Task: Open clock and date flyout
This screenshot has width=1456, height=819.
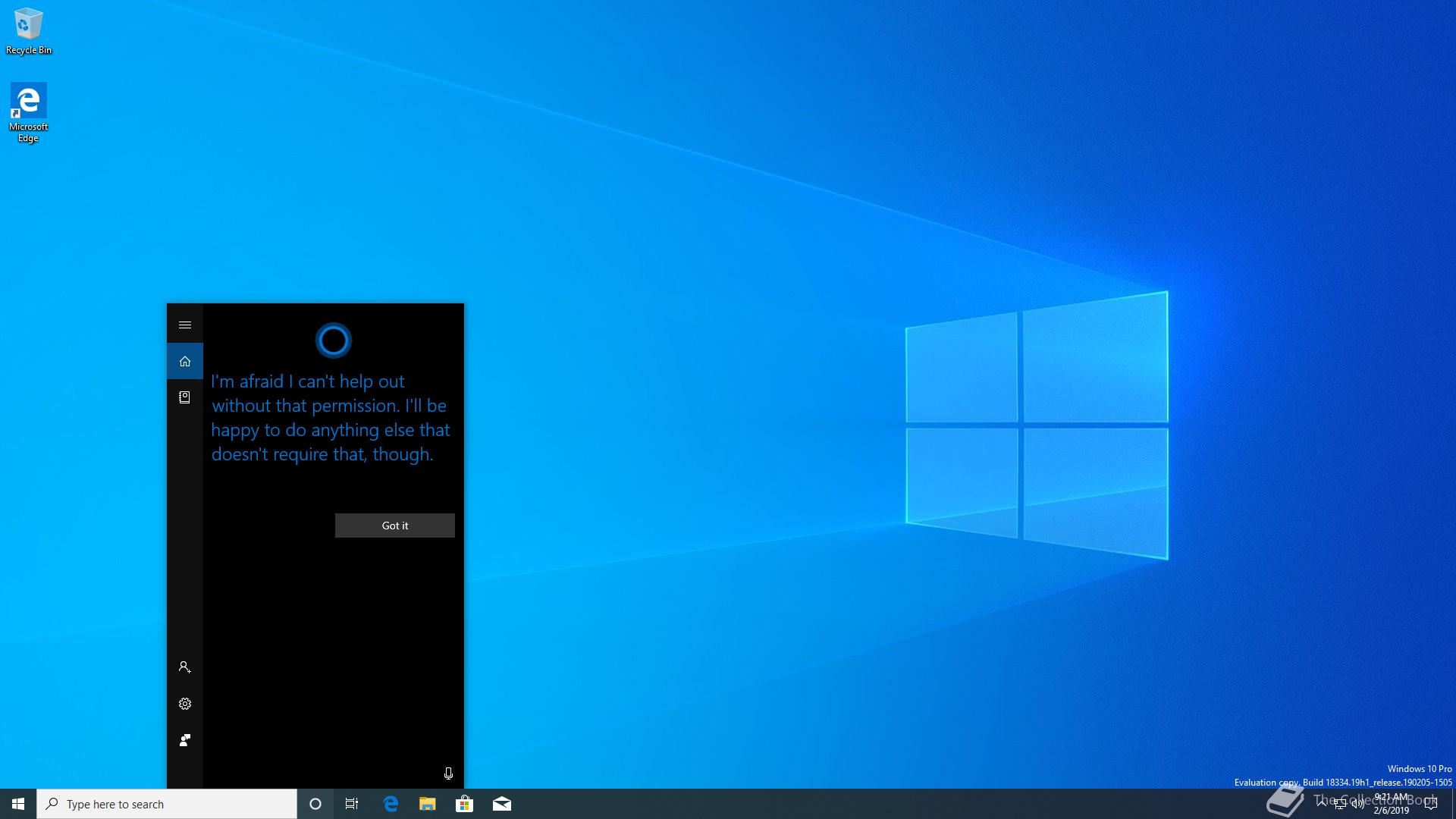Action: click(x=1392, y=804)
